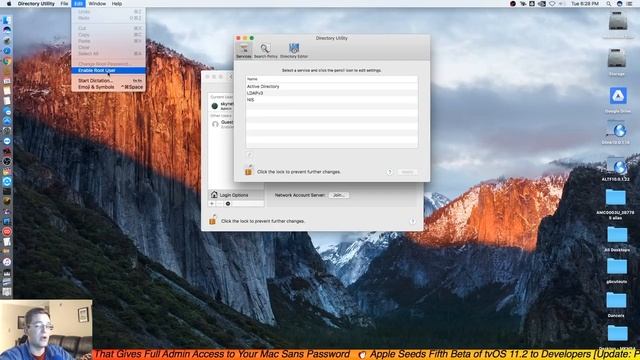Select the Services toolbar icon in Directory Utility
The width and height of the screenshot is (640, 360).
[x=244, y=51]
